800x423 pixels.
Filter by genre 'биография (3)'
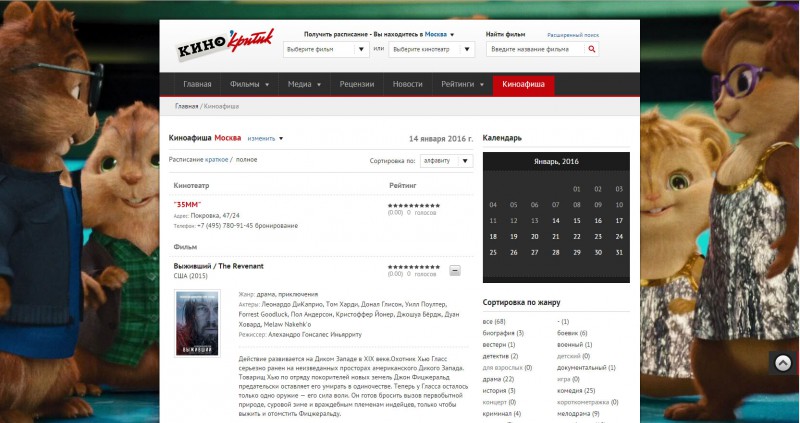tap(503, 333)
